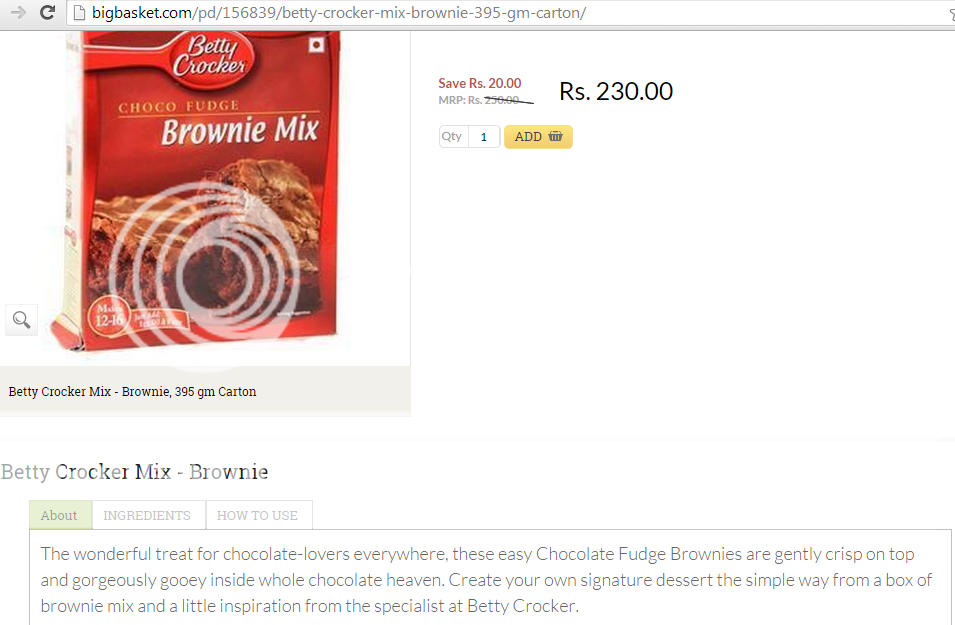Reload the page with the refresh icon
Image resolution: width=955 pixels, height=625 pixels.
pos(48,12)
